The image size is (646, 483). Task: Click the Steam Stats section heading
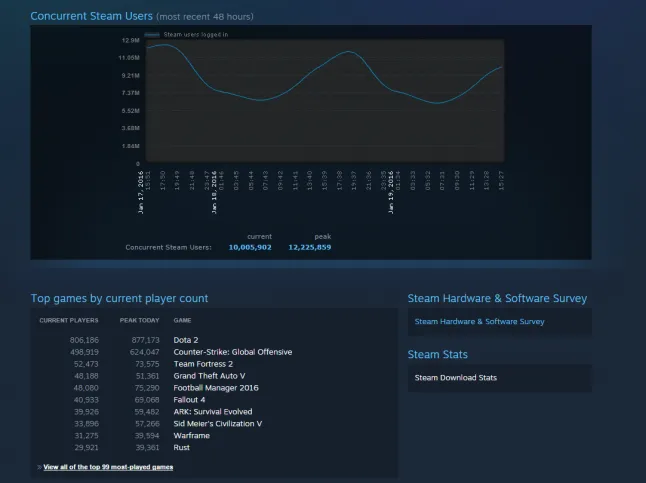(x=438, y=354)
